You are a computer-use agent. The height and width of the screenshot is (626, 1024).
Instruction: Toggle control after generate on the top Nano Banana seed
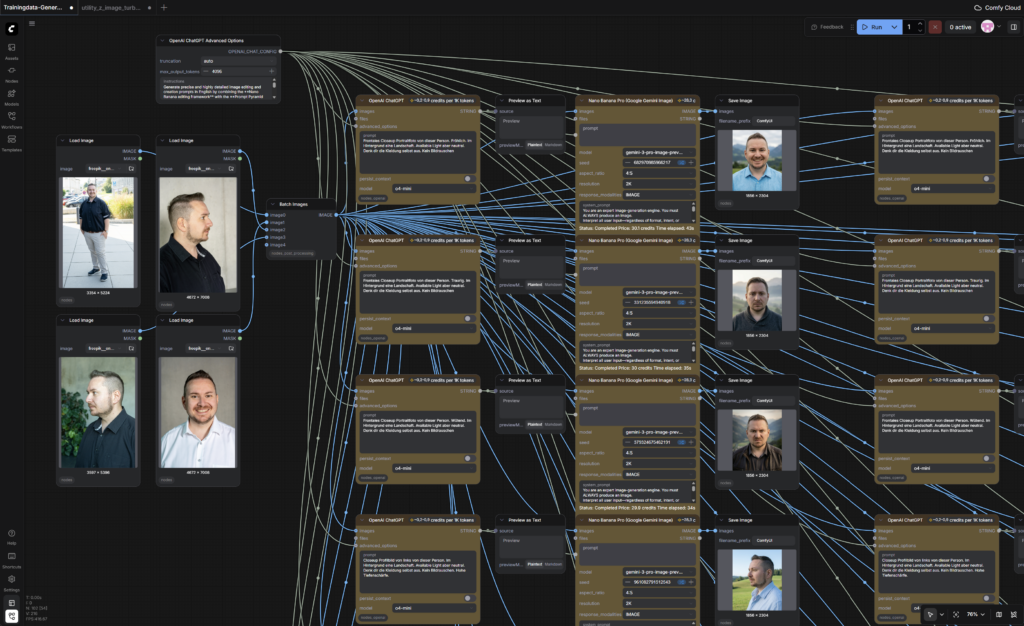click(682, 162)
